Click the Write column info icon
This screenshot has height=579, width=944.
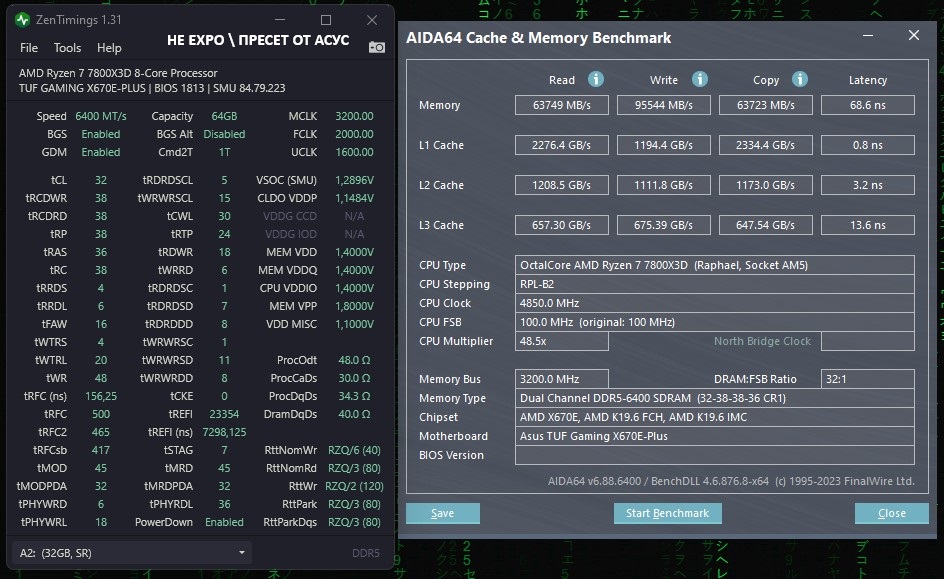pos(700,79)
